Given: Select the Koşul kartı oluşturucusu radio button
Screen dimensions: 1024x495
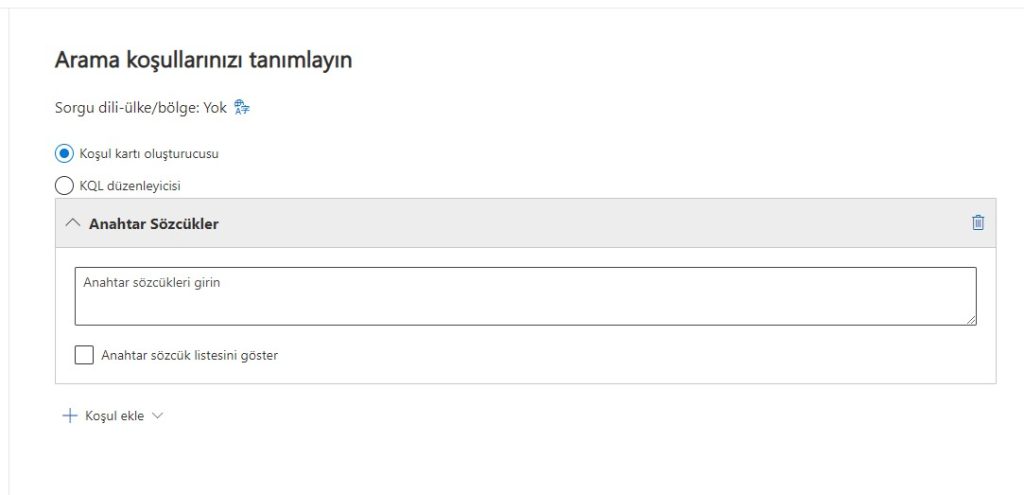Looking at the screenshot, I should 64,154.
